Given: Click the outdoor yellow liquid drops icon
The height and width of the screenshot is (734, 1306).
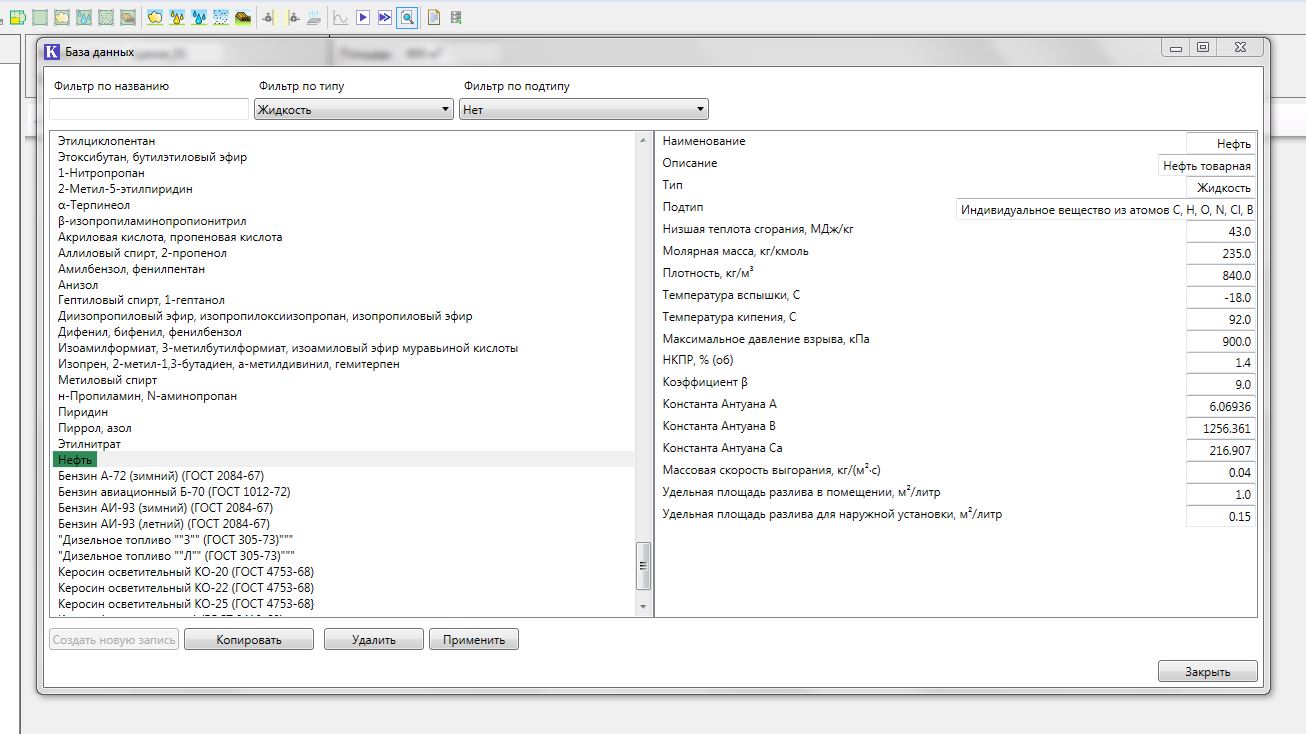Looking at the screenshot, I should pyautogui.click(x=177, y=17).
